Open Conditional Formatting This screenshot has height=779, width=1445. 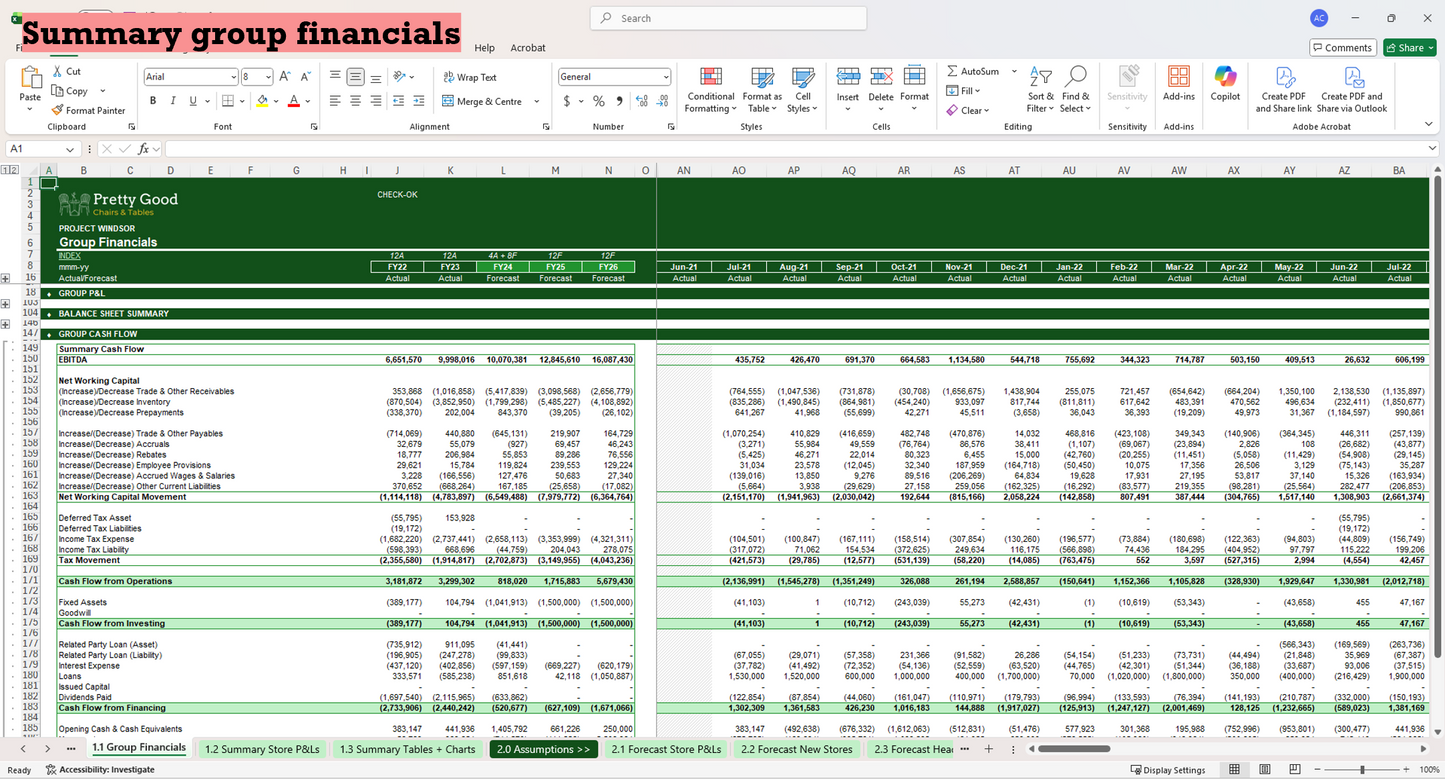[x=710, y=89]
